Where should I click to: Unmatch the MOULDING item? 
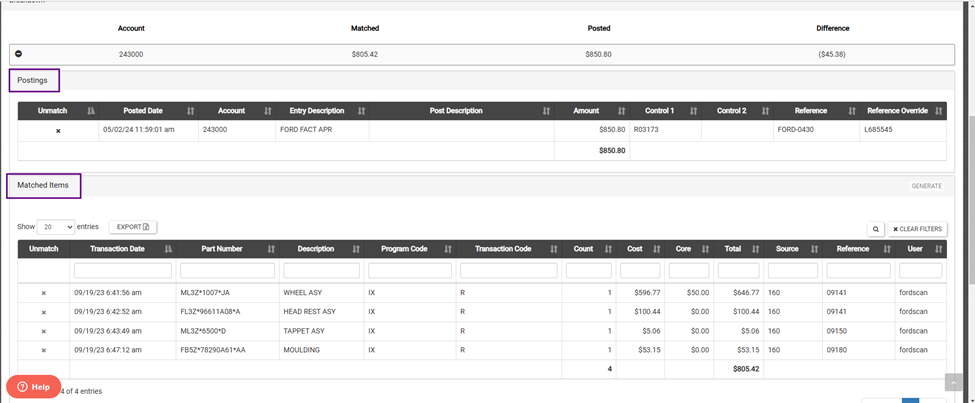pyautogui.click(x=44, y=351)
